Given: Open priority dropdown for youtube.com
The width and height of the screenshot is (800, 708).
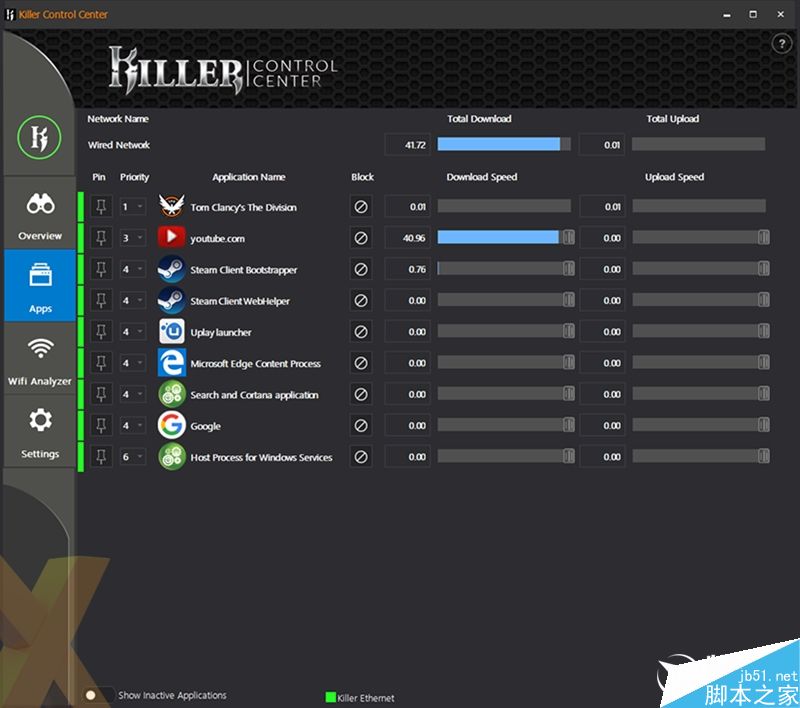Looking at the screenshot, I should pyautogui.click(x=133, y=238).
